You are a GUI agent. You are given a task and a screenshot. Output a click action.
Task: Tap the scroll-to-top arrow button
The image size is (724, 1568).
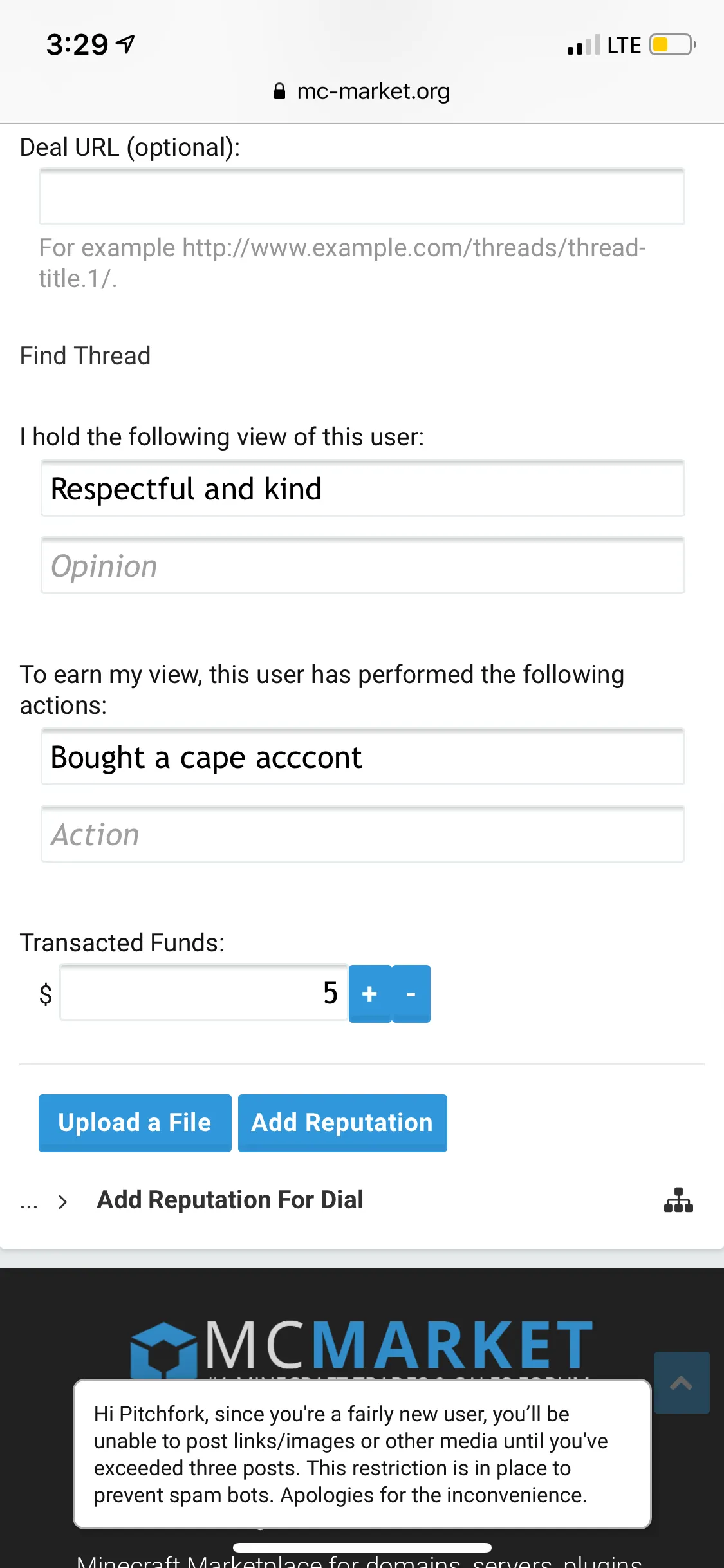(682, 1382)
